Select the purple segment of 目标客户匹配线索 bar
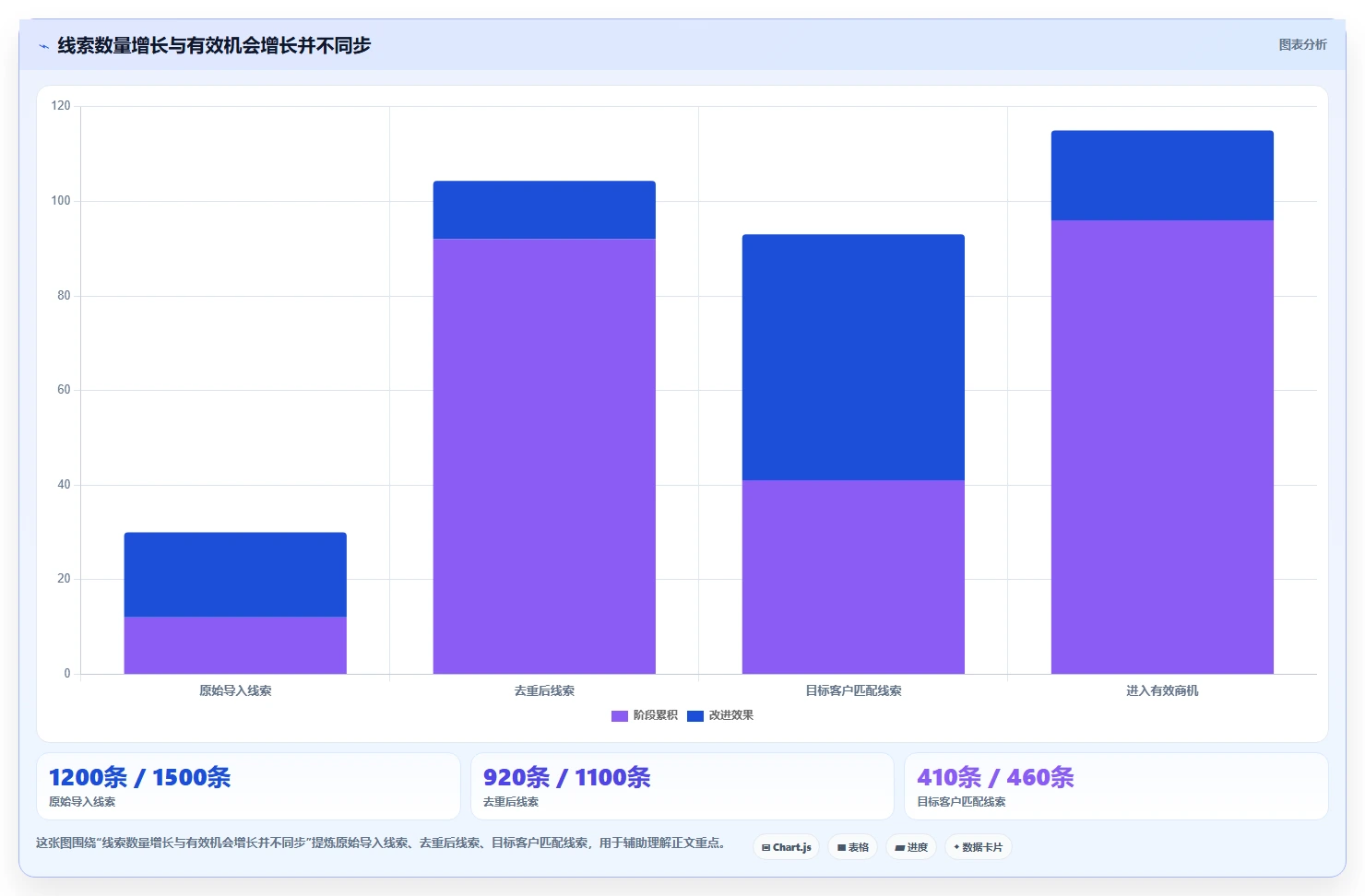This screenshot has height=896, width=1365. click(x=853, y=577)
